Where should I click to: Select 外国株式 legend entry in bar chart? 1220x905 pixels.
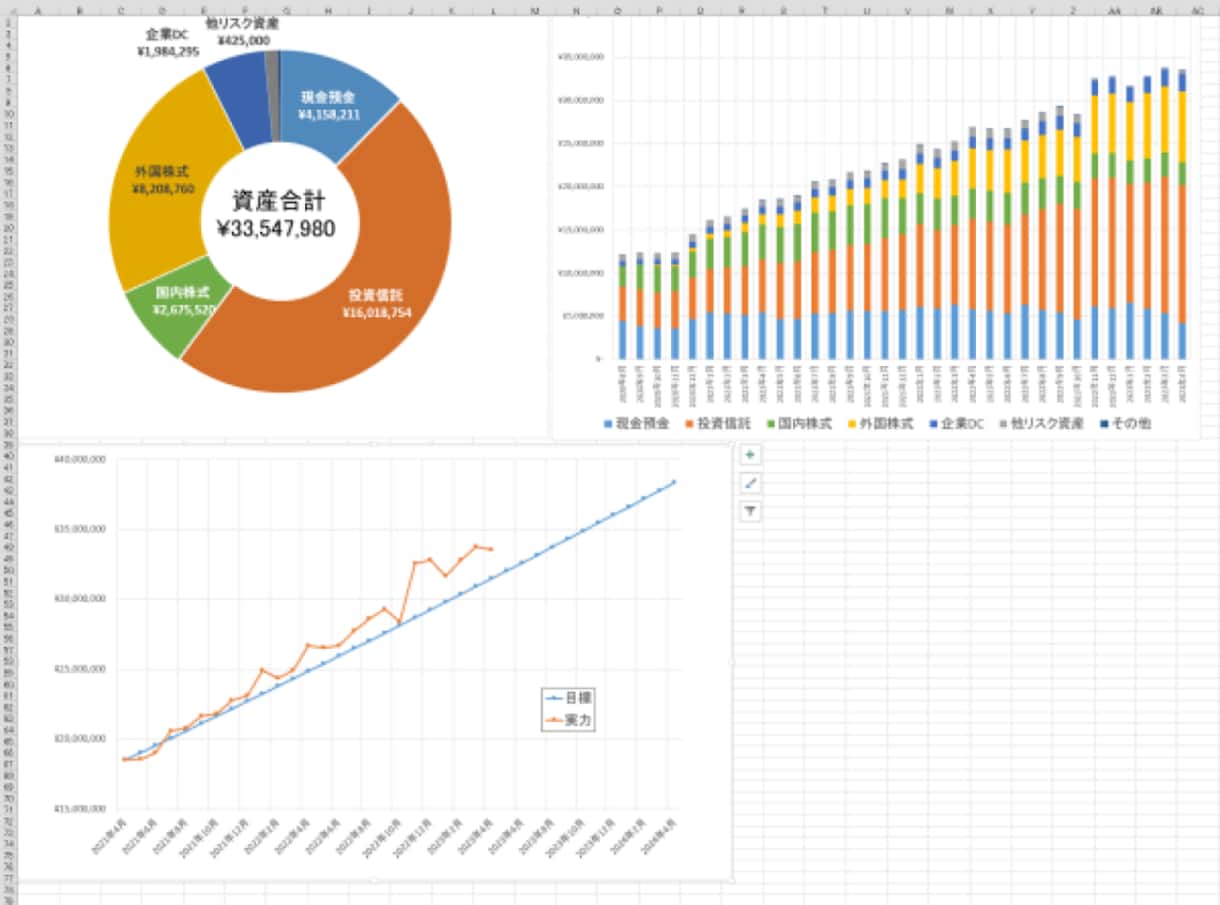(881, 424)
